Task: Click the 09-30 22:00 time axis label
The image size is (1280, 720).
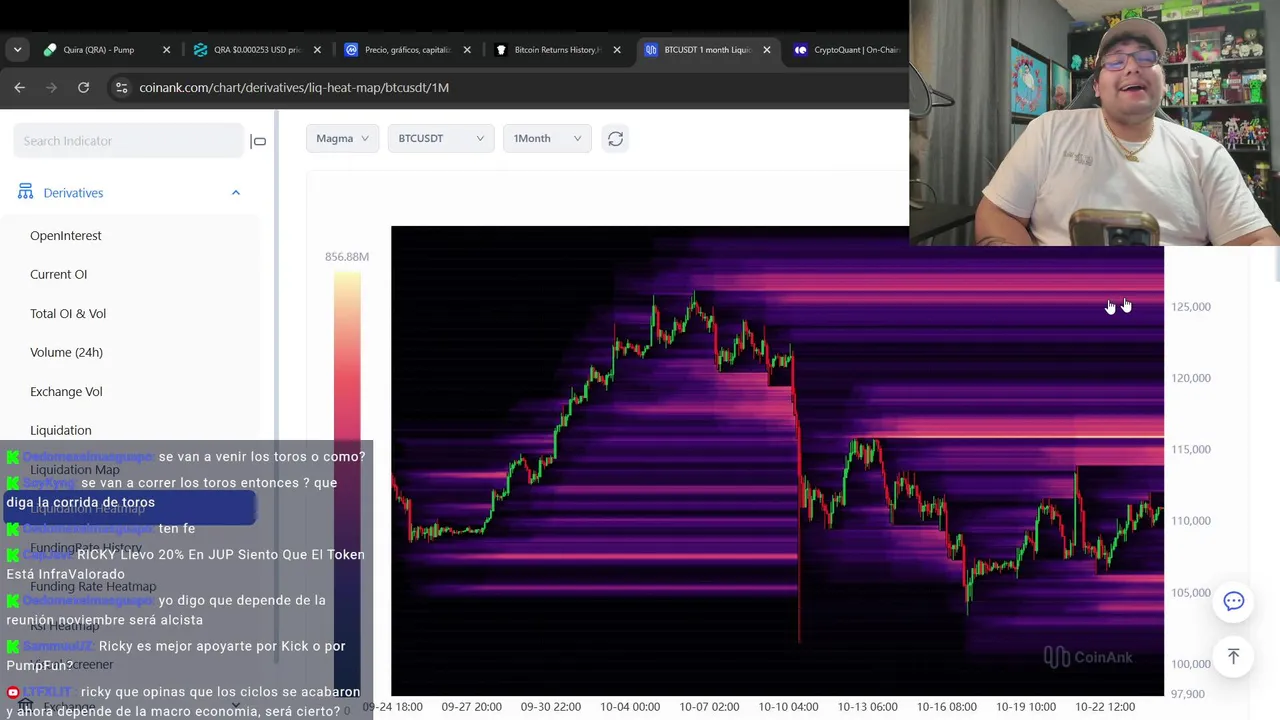Action: (550, 707)
